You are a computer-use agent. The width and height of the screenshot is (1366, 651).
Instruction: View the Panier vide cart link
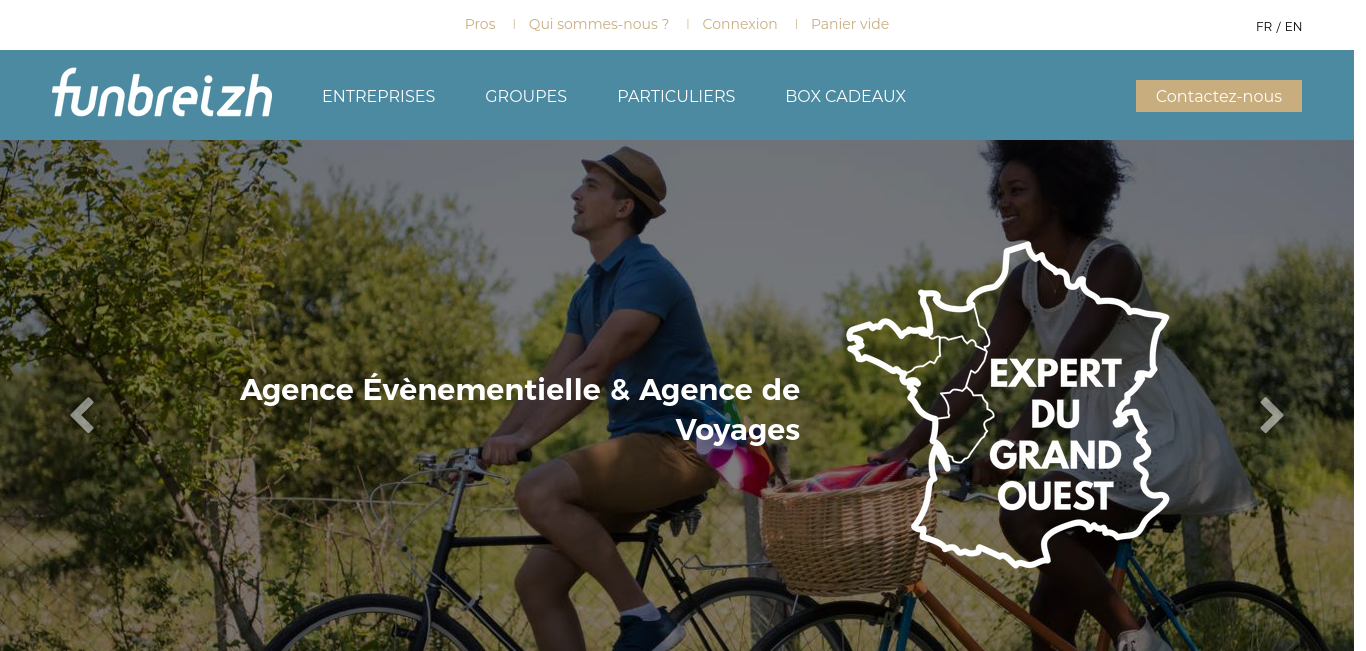point(850,24)
